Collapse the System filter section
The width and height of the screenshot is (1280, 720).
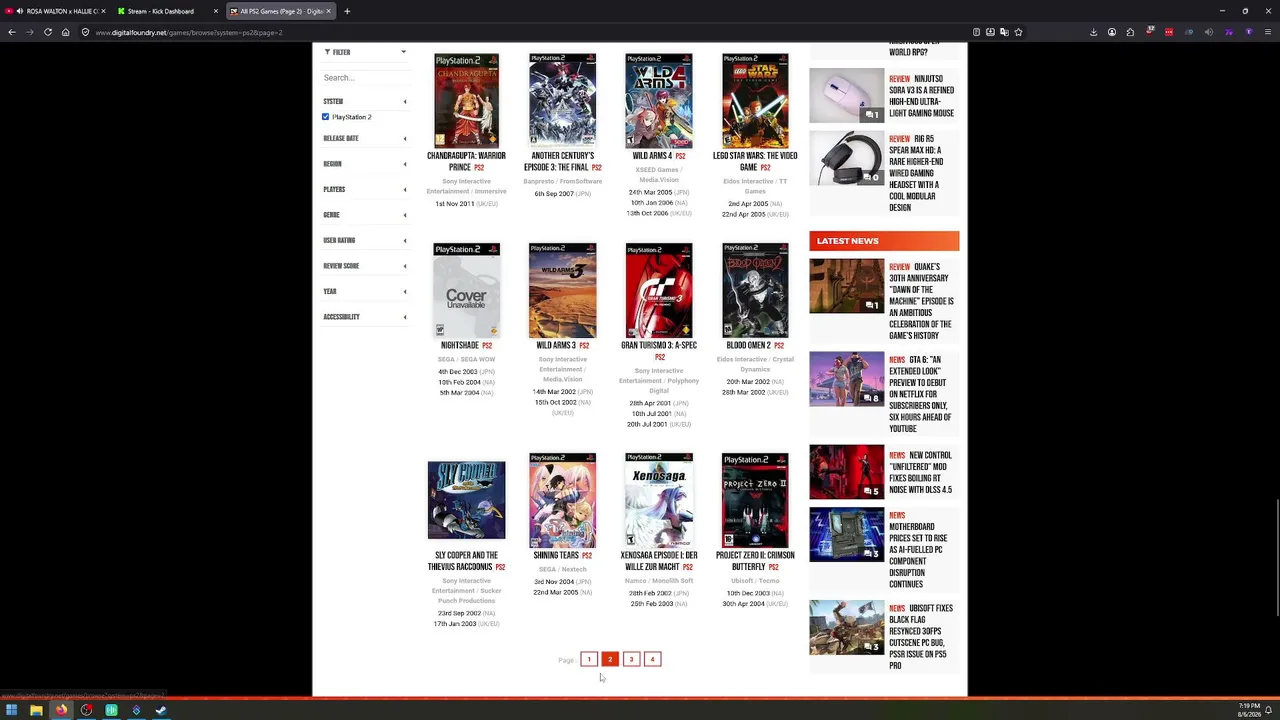click(364, 101)
